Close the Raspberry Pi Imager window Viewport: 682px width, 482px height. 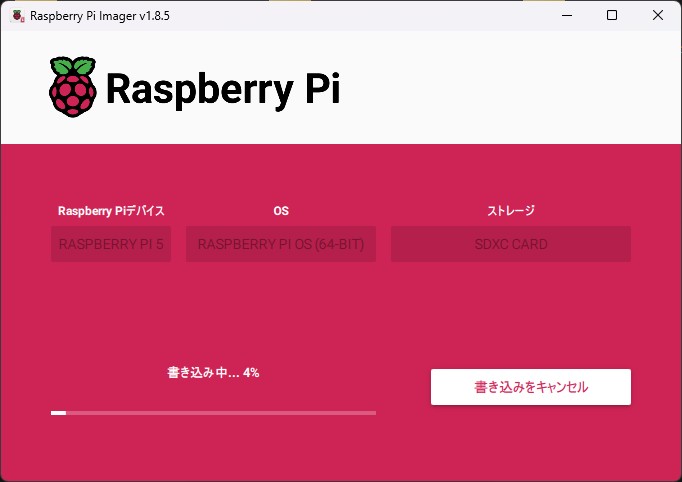point(658,16)
